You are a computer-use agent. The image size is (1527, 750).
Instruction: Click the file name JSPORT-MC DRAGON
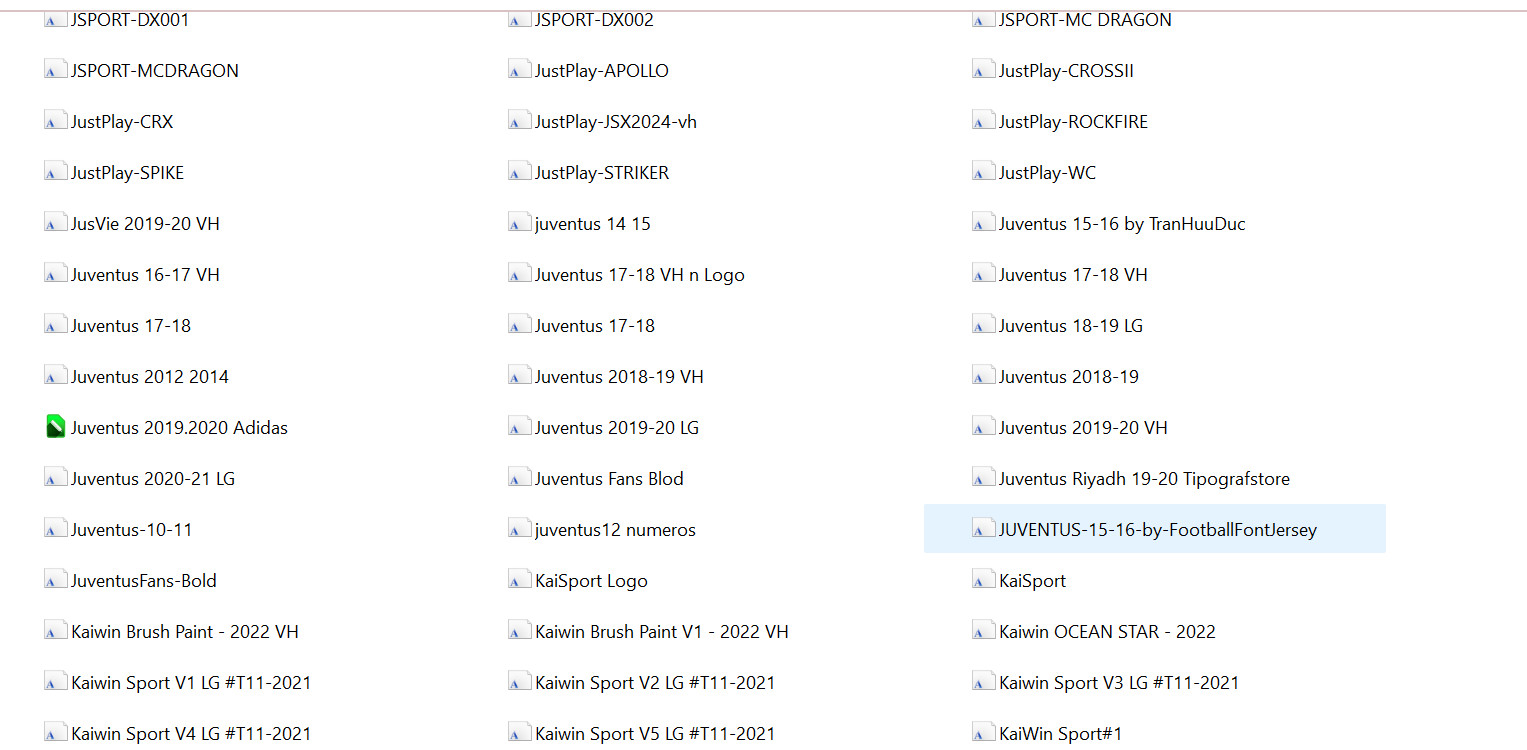coord(1085,19)
